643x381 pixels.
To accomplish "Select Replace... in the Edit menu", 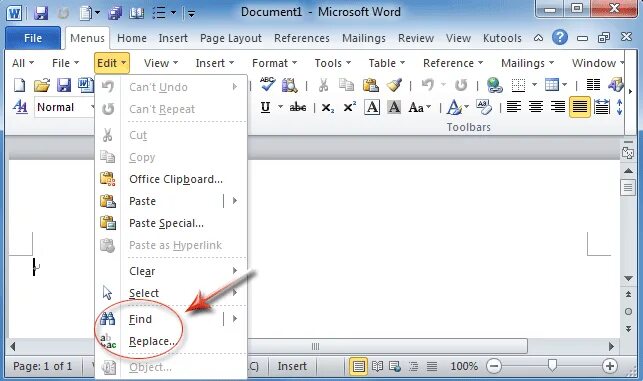I will [152, 341].
